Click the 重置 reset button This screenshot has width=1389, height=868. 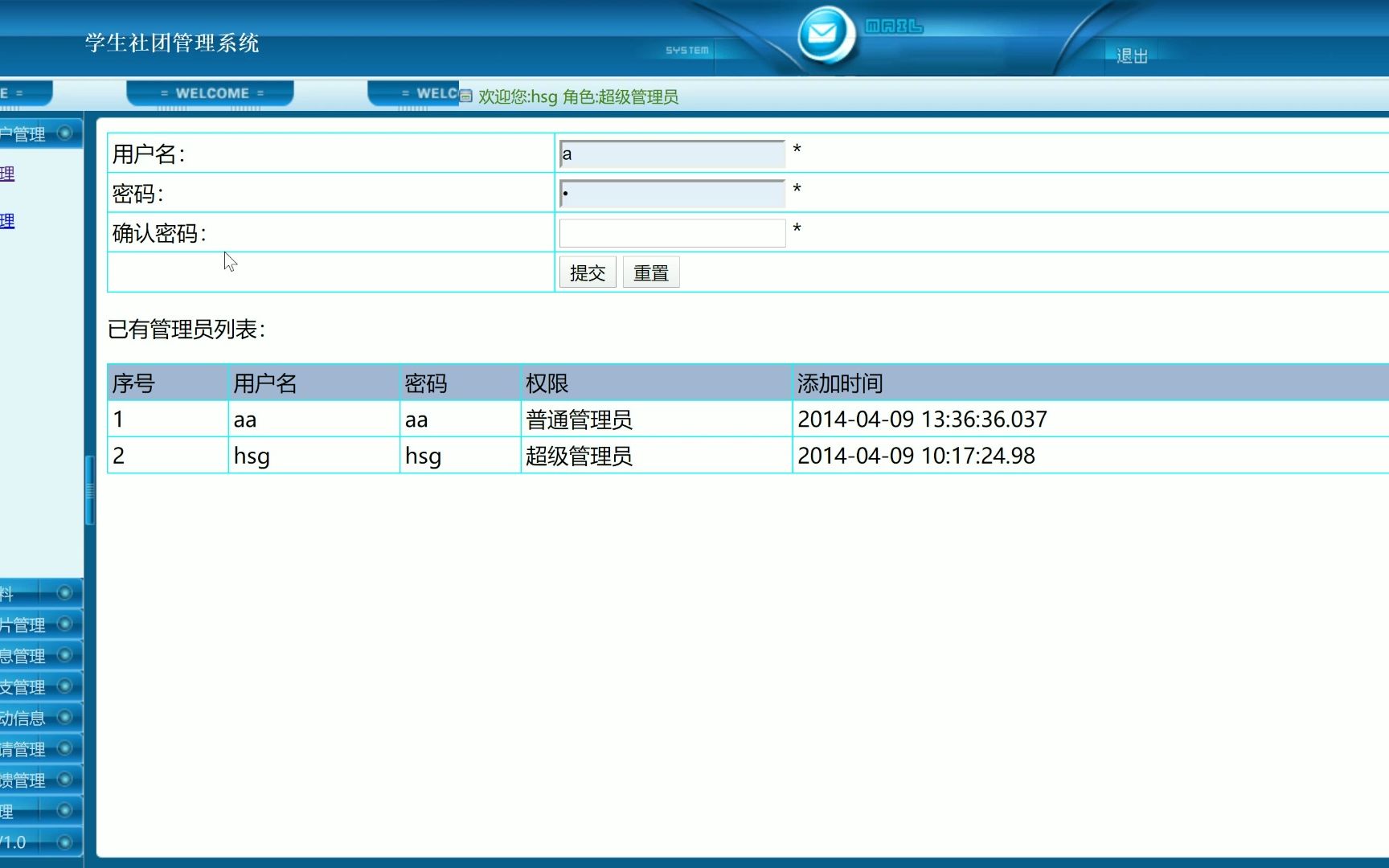(651, 272)
